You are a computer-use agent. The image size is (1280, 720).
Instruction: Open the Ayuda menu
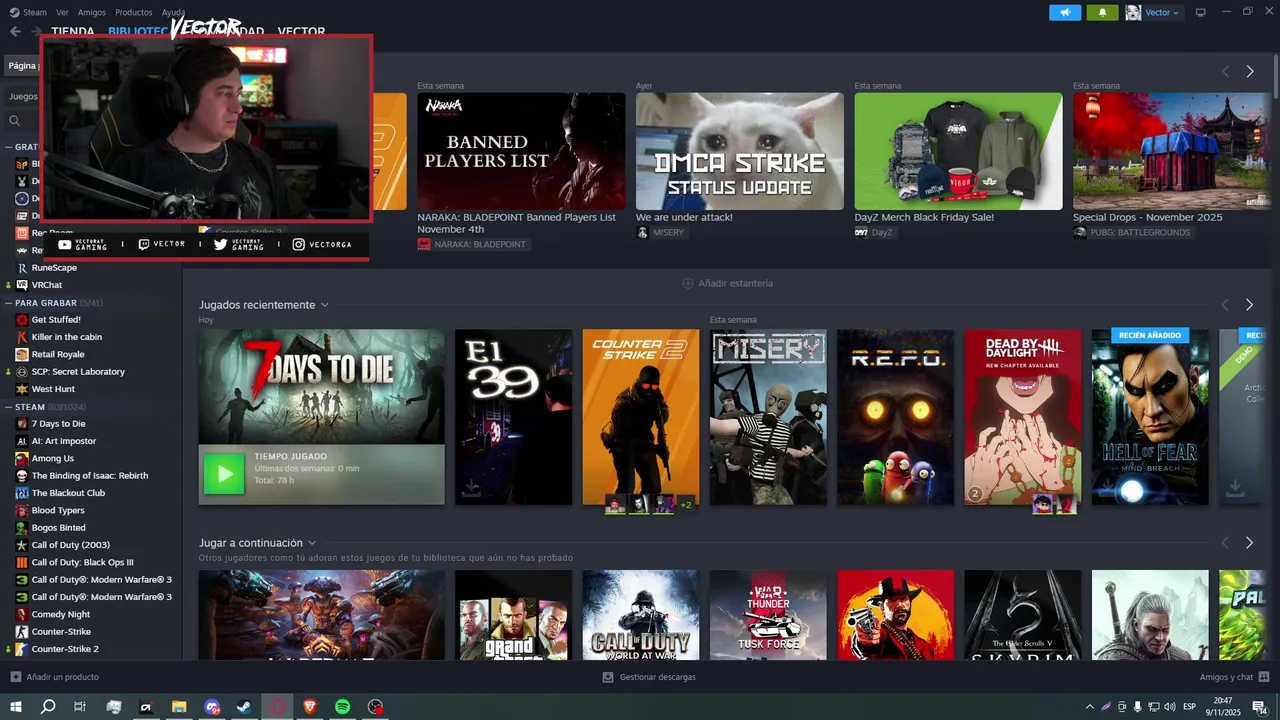173,12
